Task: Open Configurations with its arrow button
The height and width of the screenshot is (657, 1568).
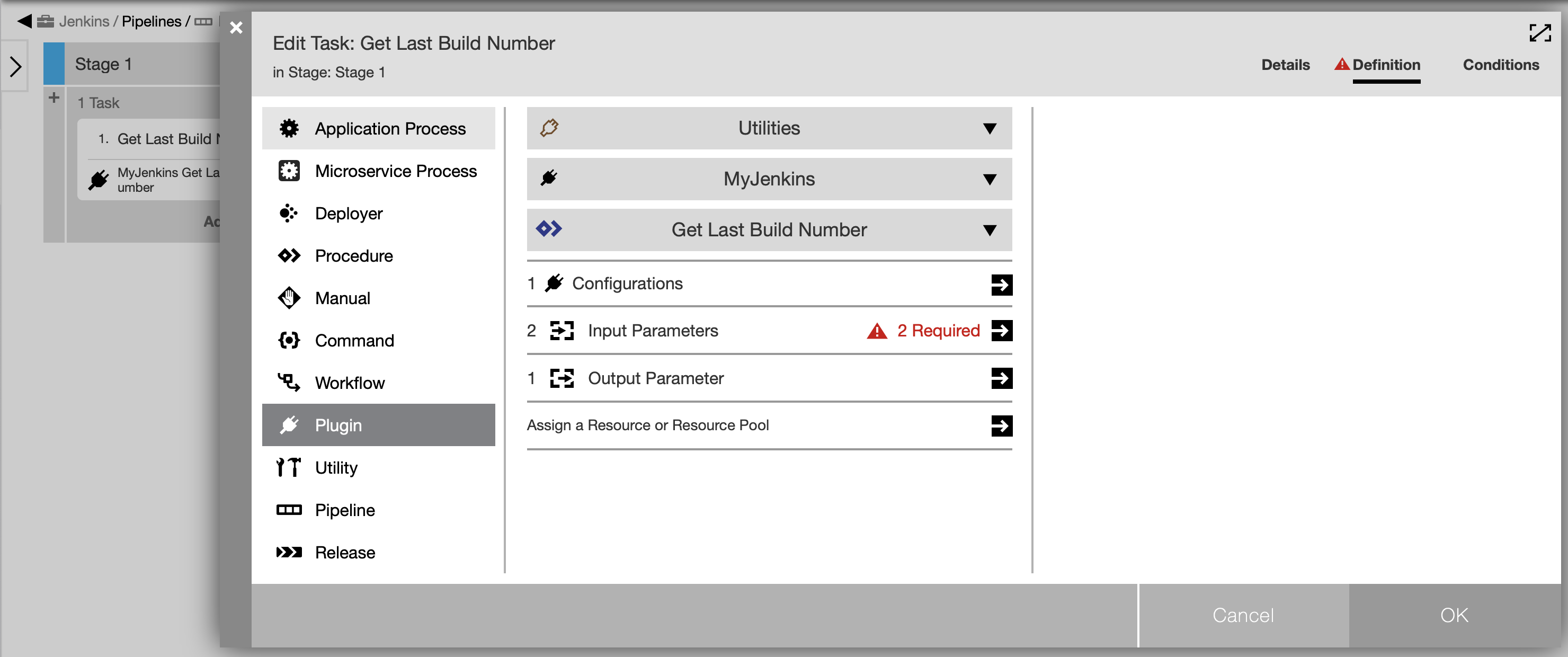Action: (1001, 285)
